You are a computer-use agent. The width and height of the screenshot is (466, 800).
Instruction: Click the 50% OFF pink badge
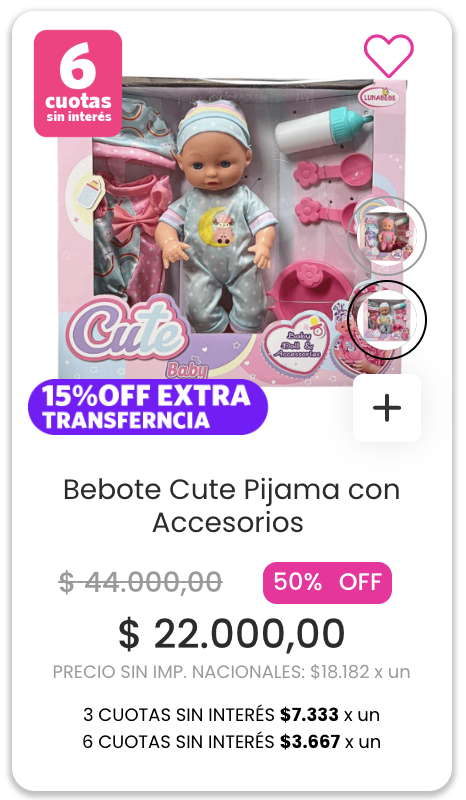point(327,583)
